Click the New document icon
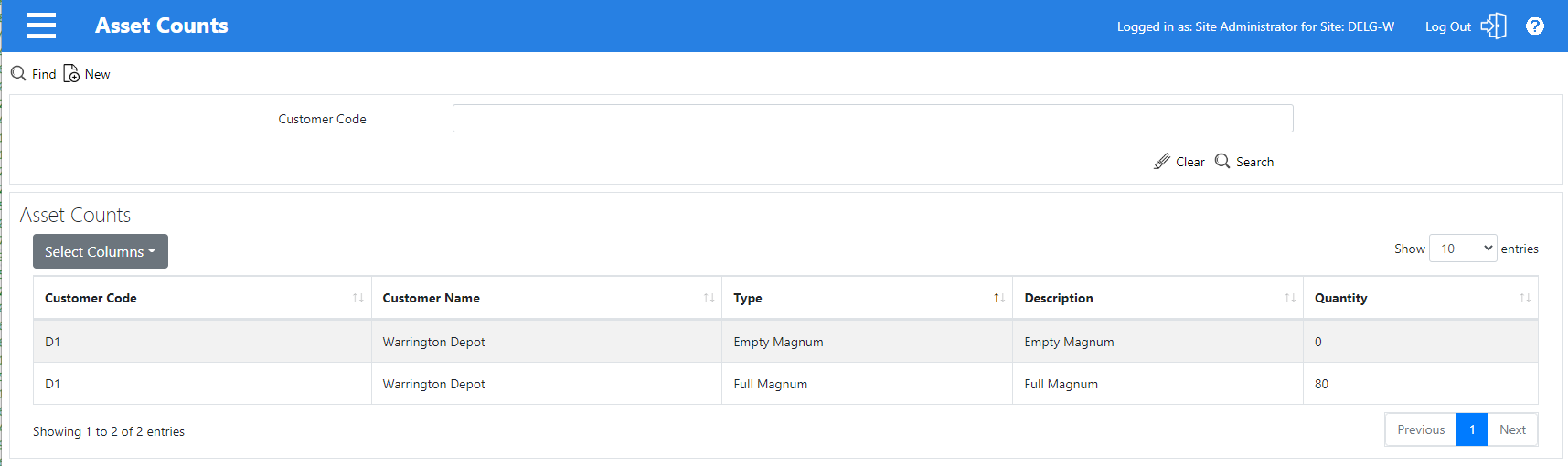The height and width of the screenshot is (466, 1568). 71,74
